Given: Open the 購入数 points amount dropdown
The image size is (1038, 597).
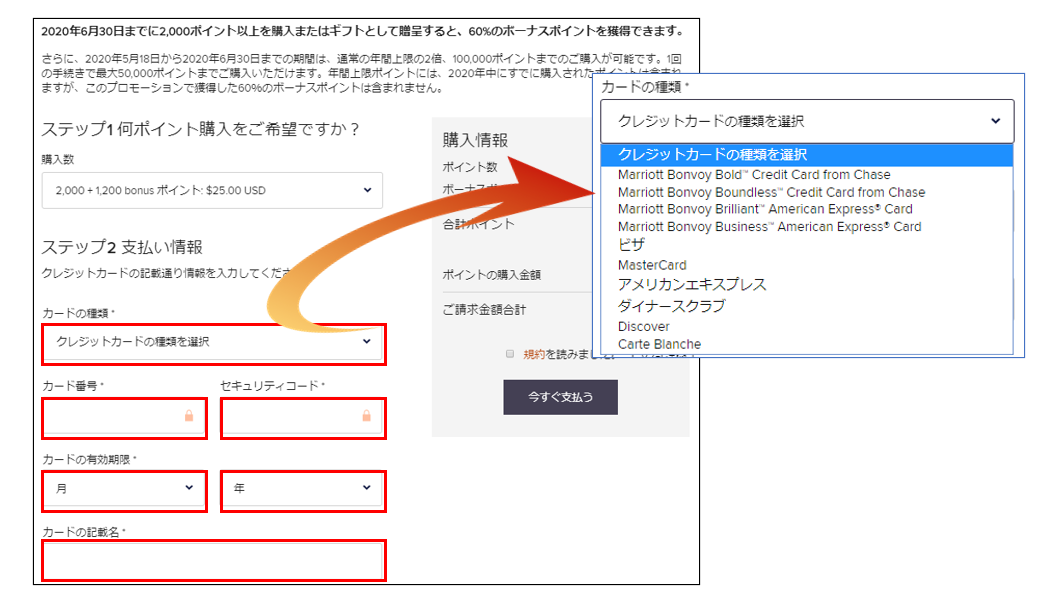Looking at the screenshot, I should [212, 191].
